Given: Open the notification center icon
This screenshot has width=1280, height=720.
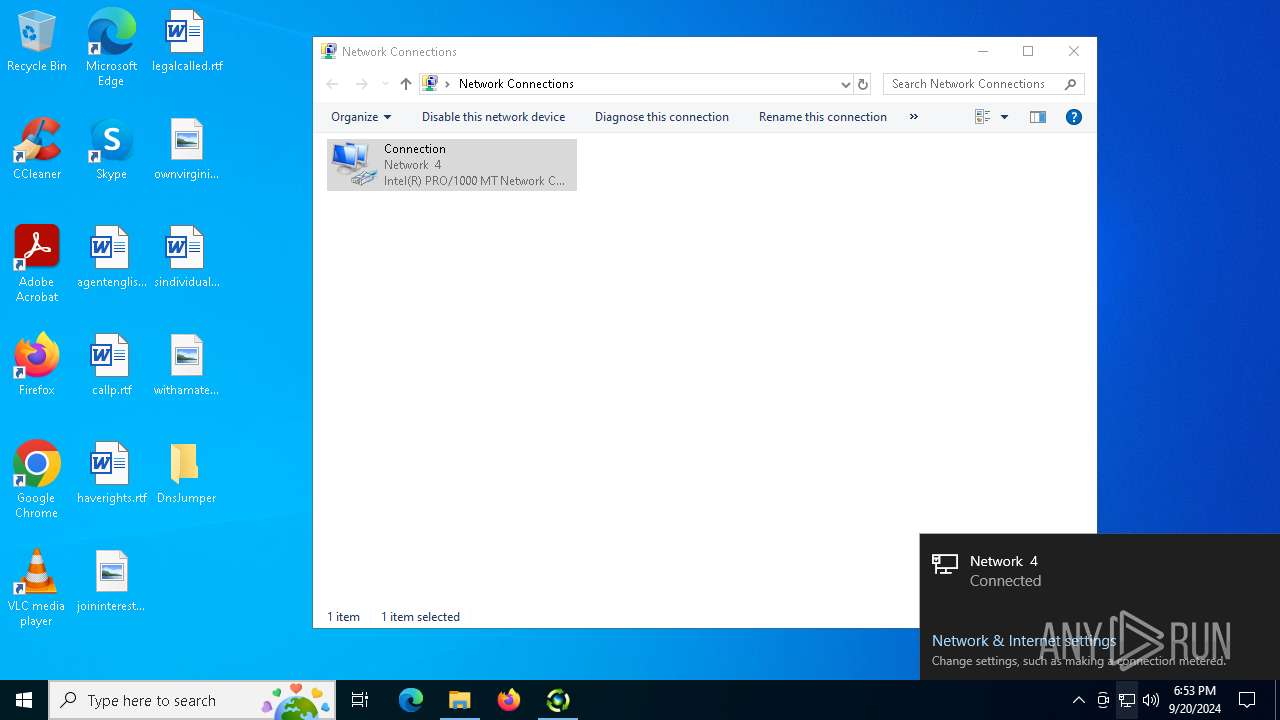Looking at the screenshot, I should tap(1247, 700).
